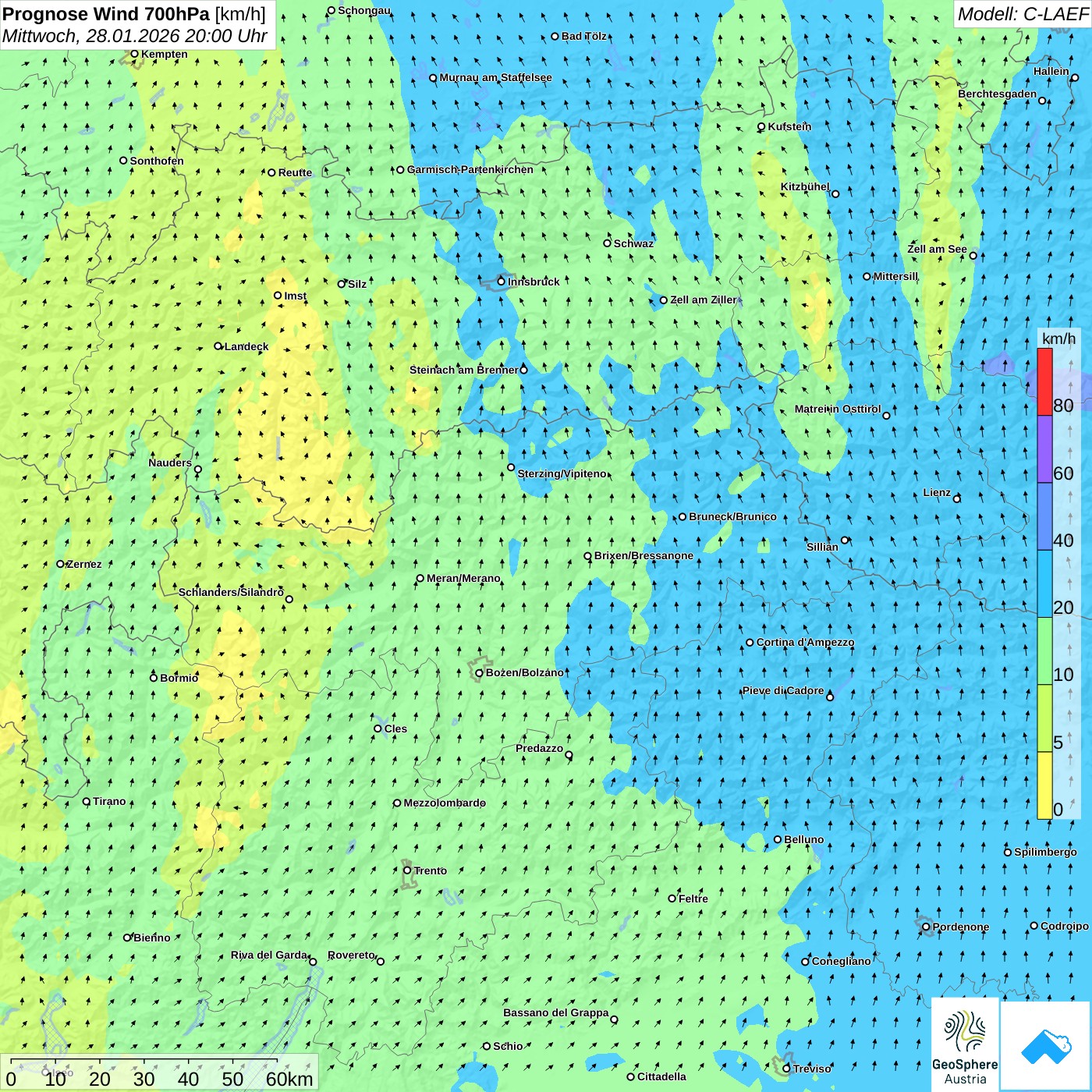Click the Mittersill label
Viewport: 1092px width, 1092px height.
point(896,276)
